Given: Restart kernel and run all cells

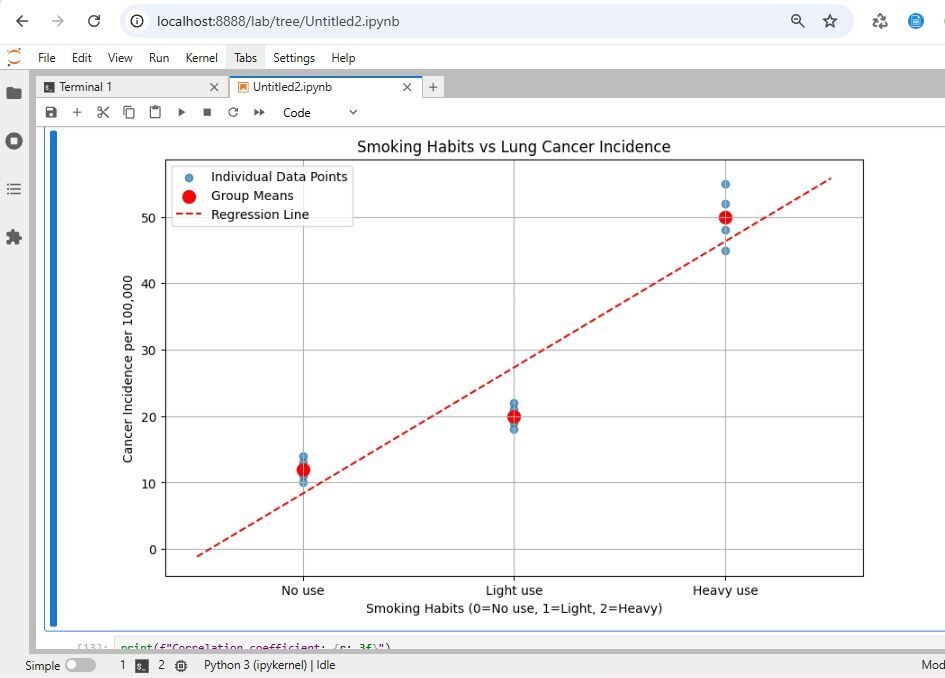Looking at the screenshot, I should point(259,113).
